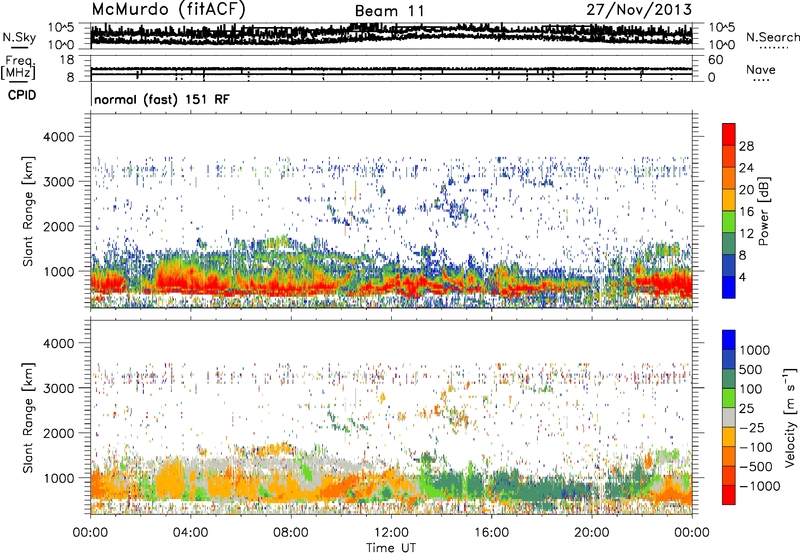This screenshot has width=800, height=554.
Task: Click 'Slant Range [km]' label of velocity panel
Action: pyautogui.click(x=28, y=418)
